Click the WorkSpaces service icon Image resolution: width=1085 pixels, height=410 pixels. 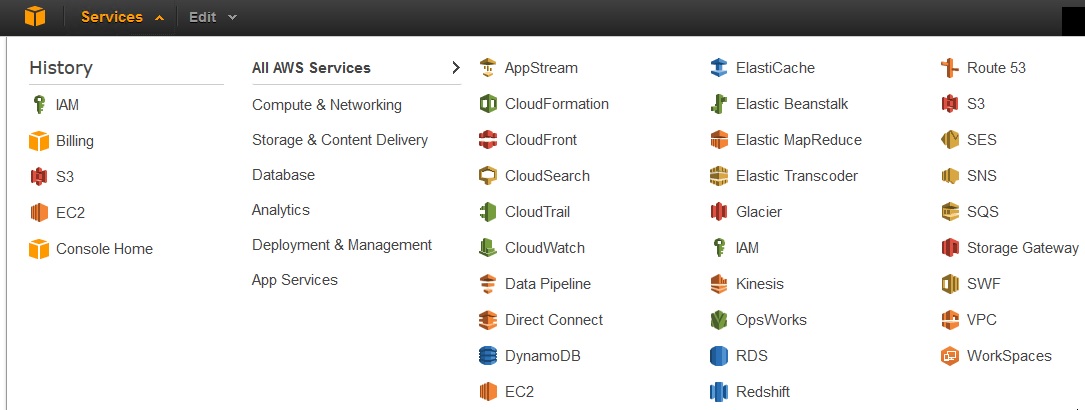(x=950, y=356)
